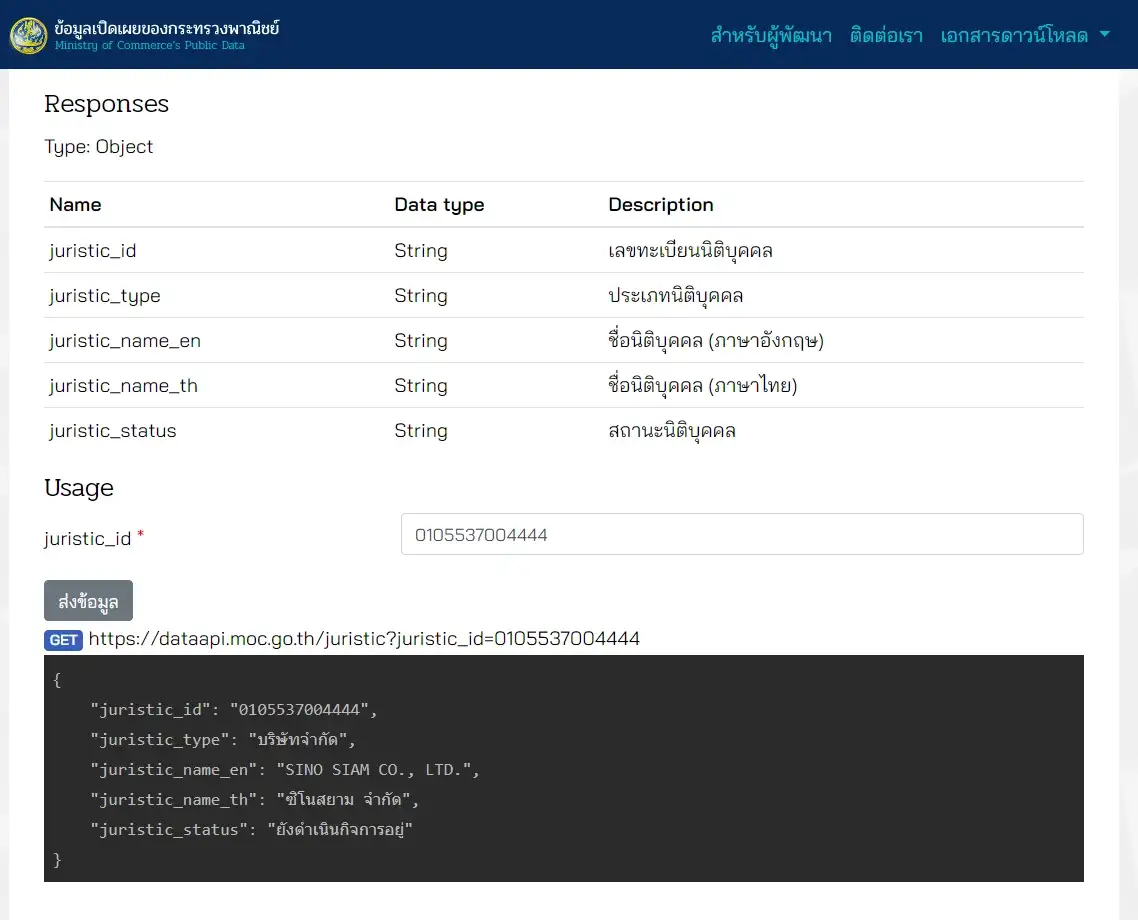Click the Description column header
1138x920 pixels.
tap(660, 205)
